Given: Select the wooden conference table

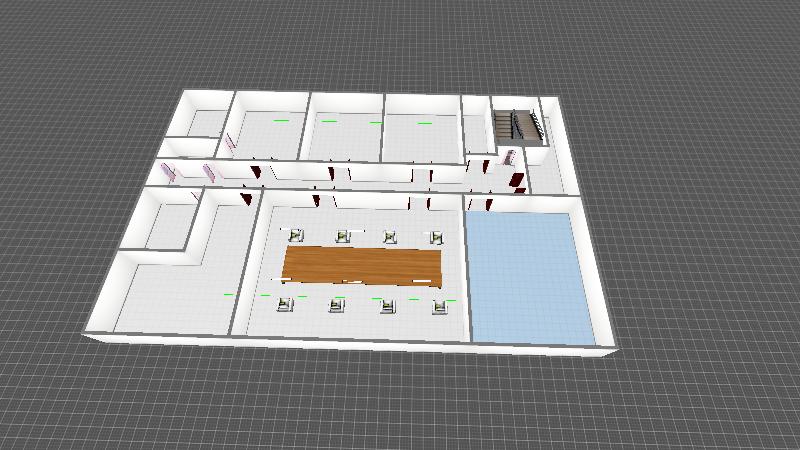Looking at the screenshot, I should click(363, 265).
